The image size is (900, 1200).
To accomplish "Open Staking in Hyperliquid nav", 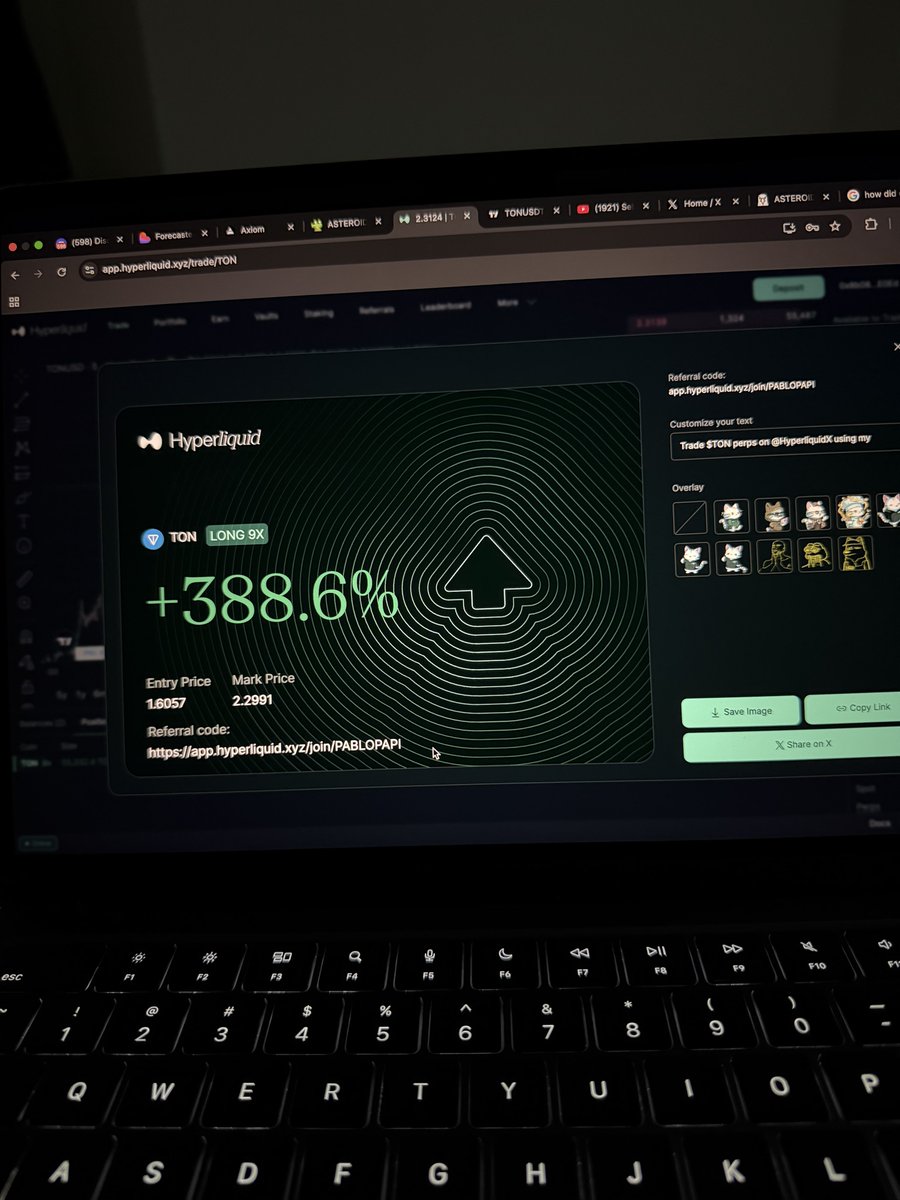I will [x=318, y=313].
